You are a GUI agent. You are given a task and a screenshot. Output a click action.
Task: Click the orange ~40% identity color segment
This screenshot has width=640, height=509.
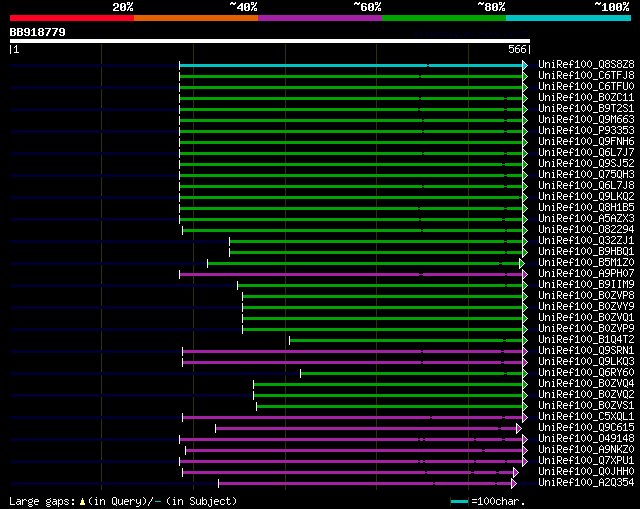pyautogui.click(x=196, y=18)
